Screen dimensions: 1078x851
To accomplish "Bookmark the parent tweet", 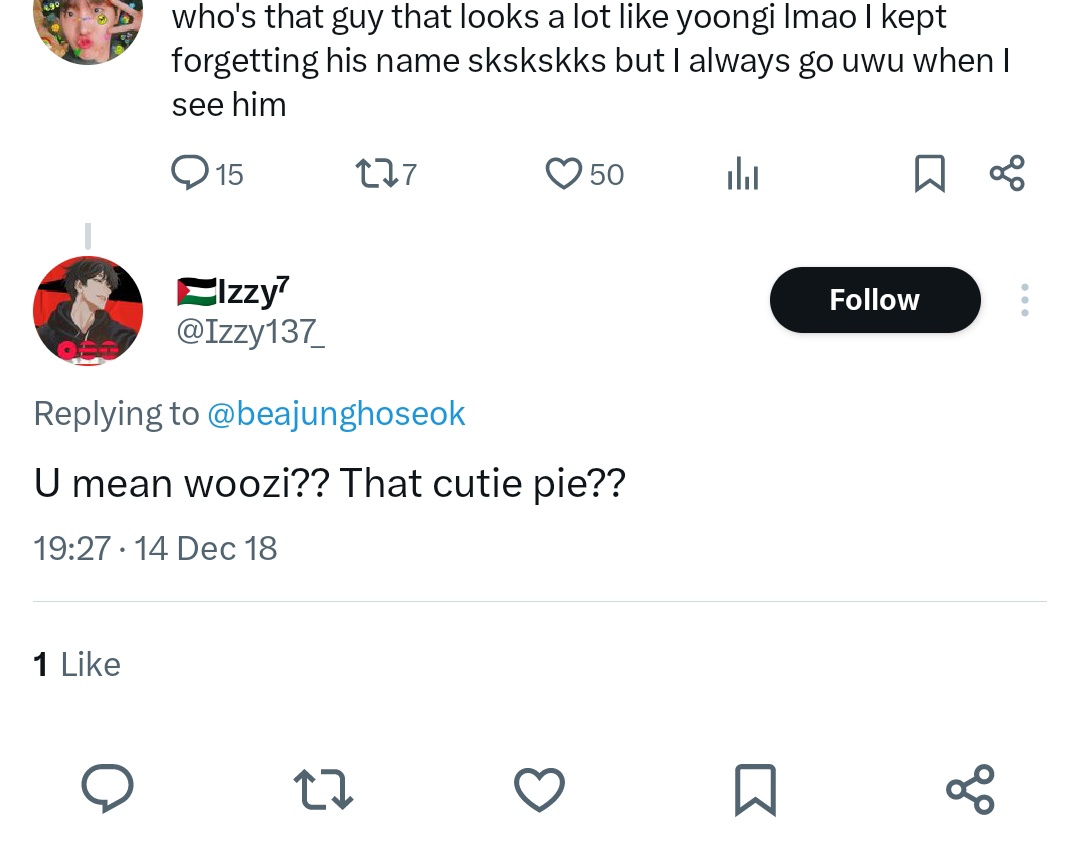I will 930,173.
